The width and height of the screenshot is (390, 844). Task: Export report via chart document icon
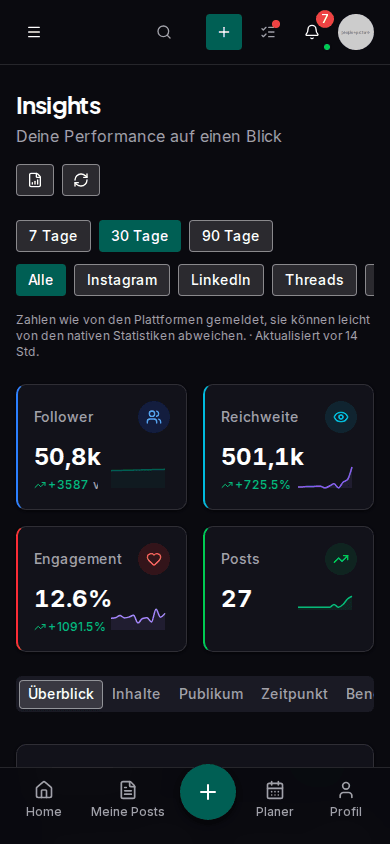pyautogui.click(x=35, y=180)
